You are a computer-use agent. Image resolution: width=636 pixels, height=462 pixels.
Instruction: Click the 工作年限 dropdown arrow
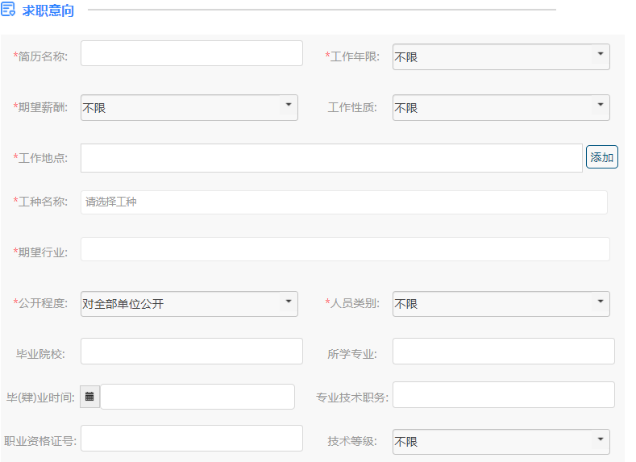pyautogui.click(x=600, y=54)
